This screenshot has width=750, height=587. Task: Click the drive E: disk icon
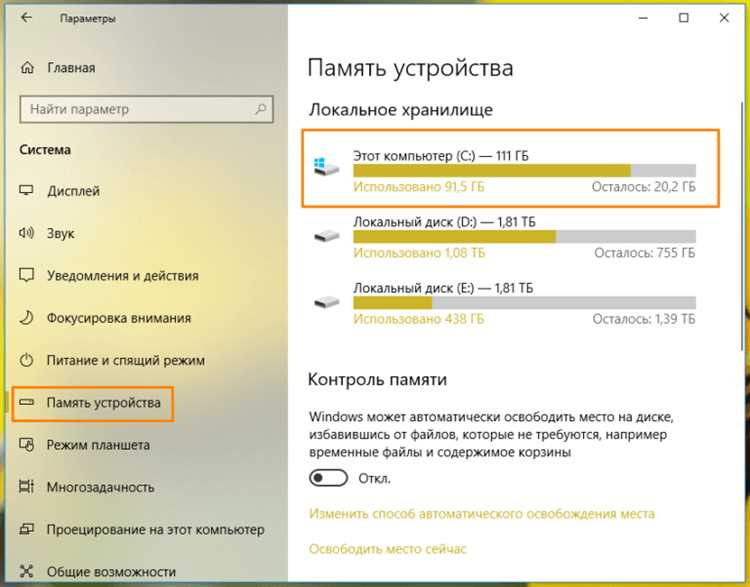click(x=326, y=301)
